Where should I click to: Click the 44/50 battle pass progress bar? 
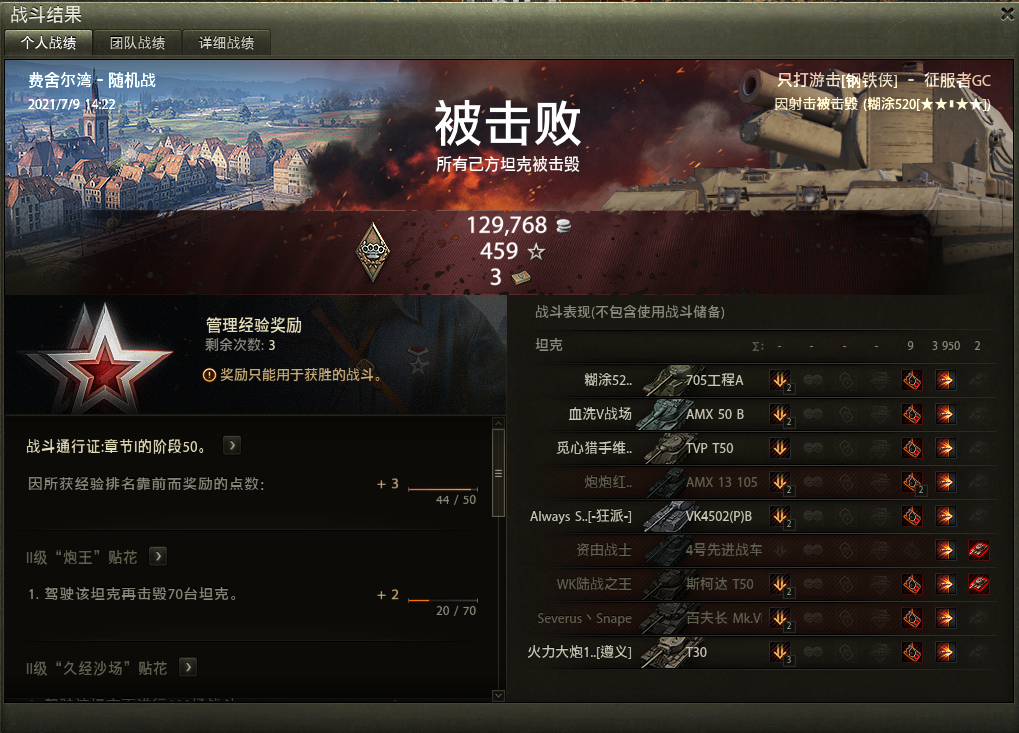click(443, 489)
